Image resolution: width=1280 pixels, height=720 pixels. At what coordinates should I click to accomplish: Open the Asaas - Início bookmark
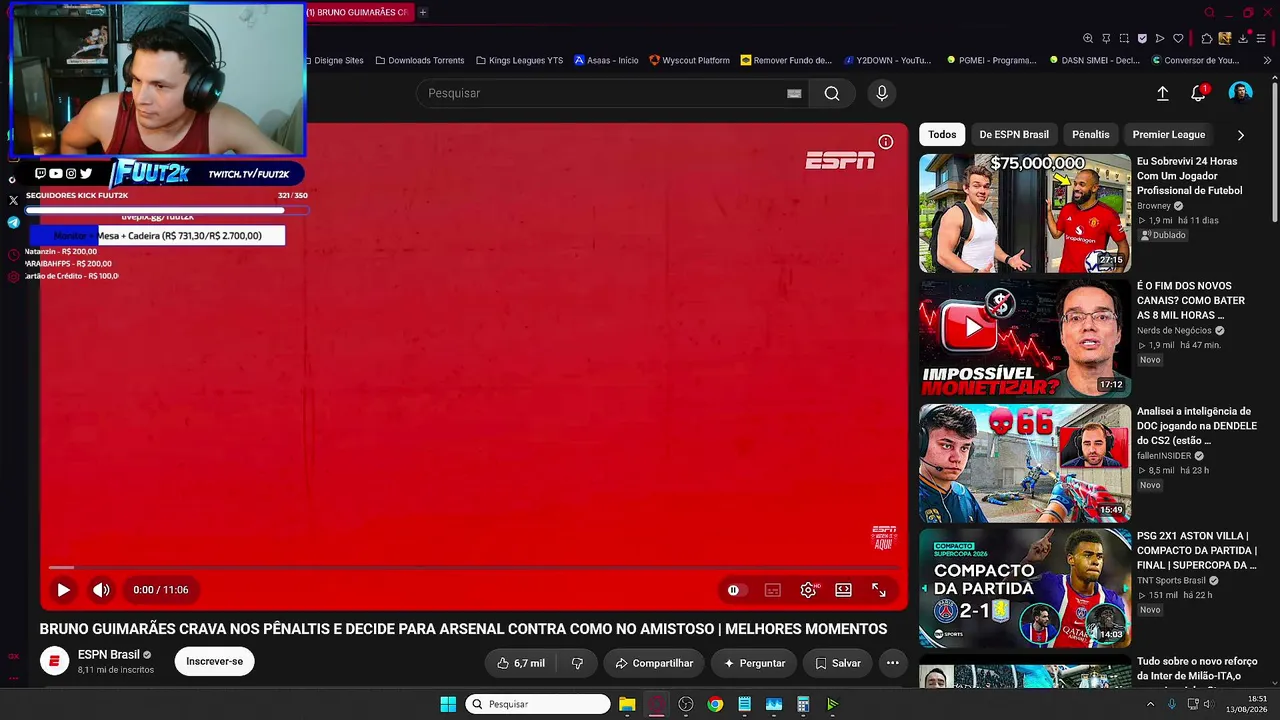606,60
